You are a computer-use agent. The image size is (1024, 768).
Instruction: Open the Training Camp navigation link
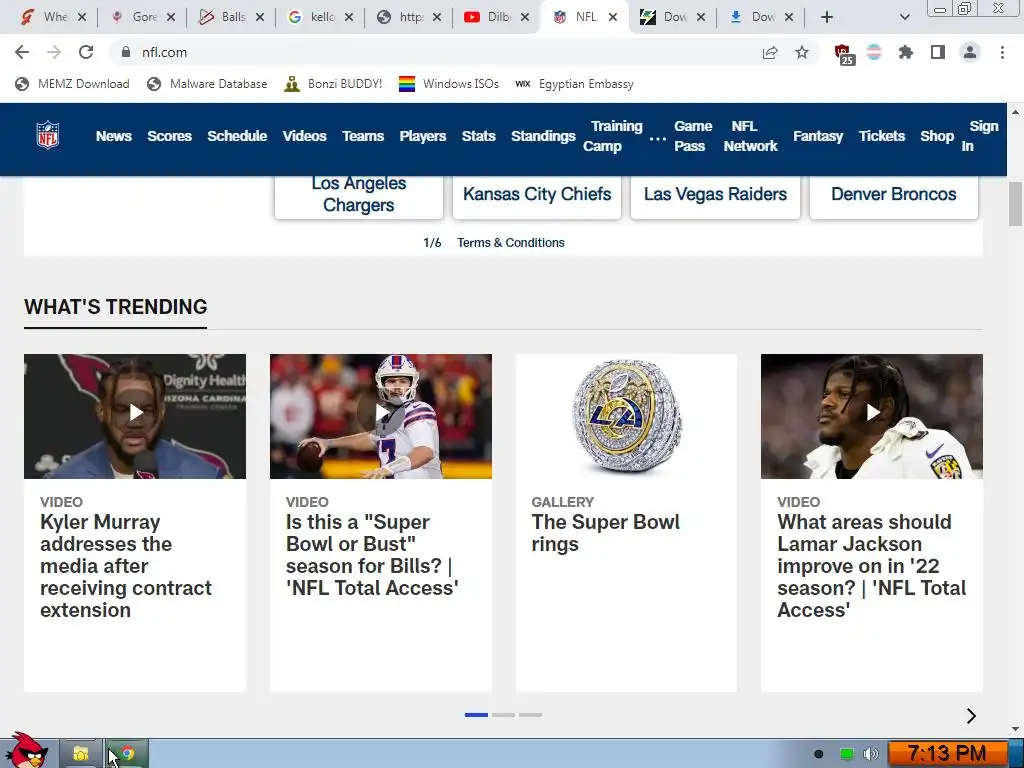pos(613,136)
